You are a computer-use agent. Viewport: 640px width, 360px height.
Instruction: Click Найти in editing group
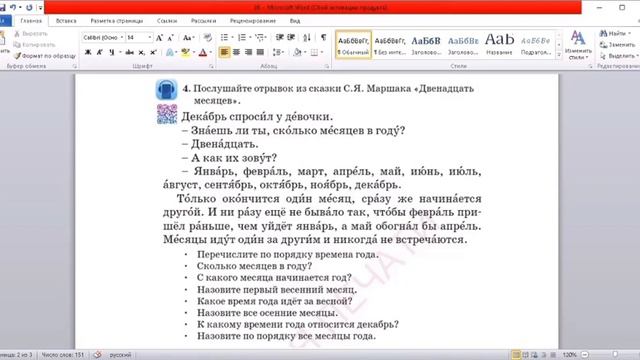(616, 33)
